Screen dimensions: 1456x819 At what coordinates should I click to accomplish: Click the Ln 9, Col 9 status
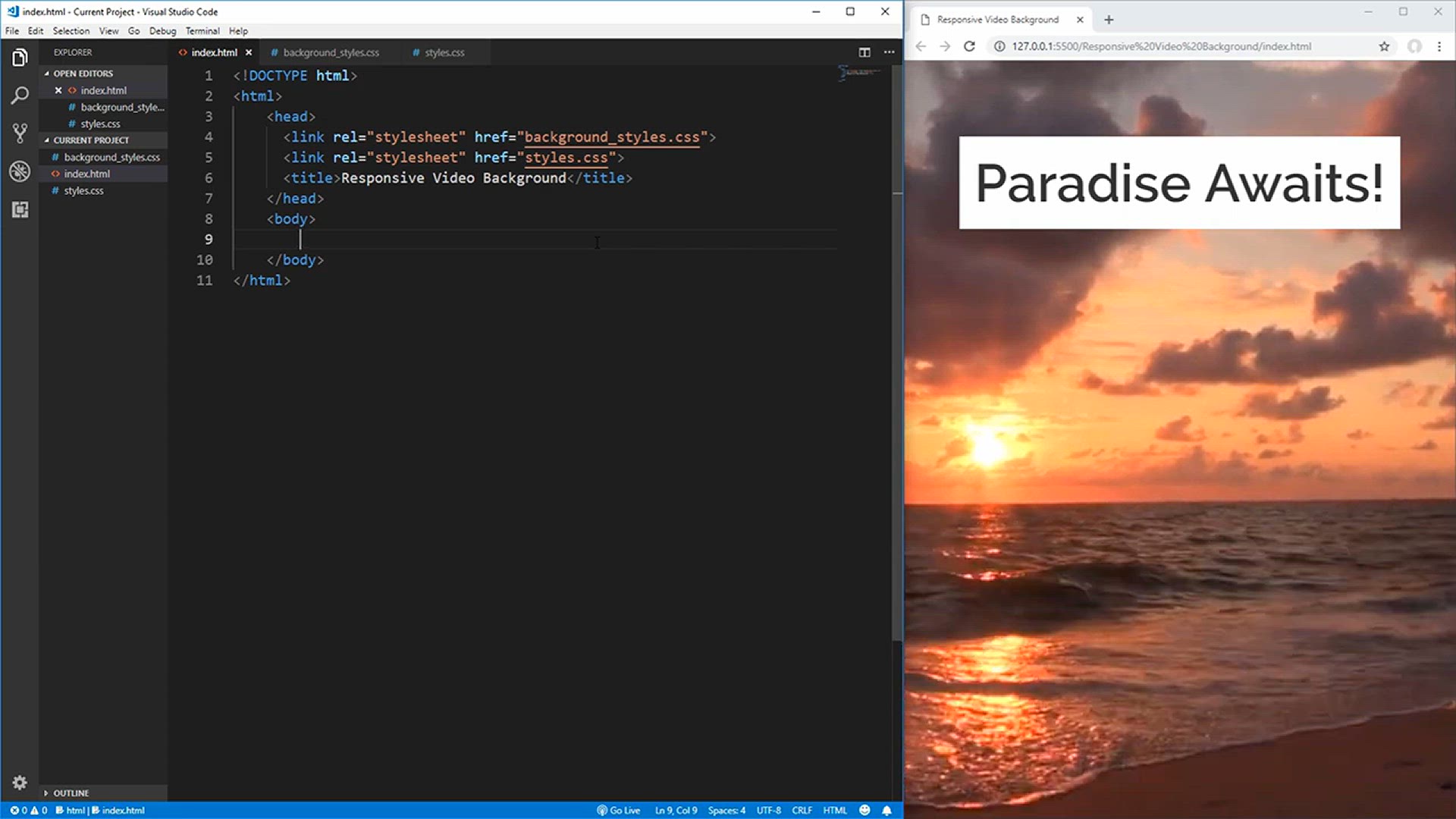point(676,810)
